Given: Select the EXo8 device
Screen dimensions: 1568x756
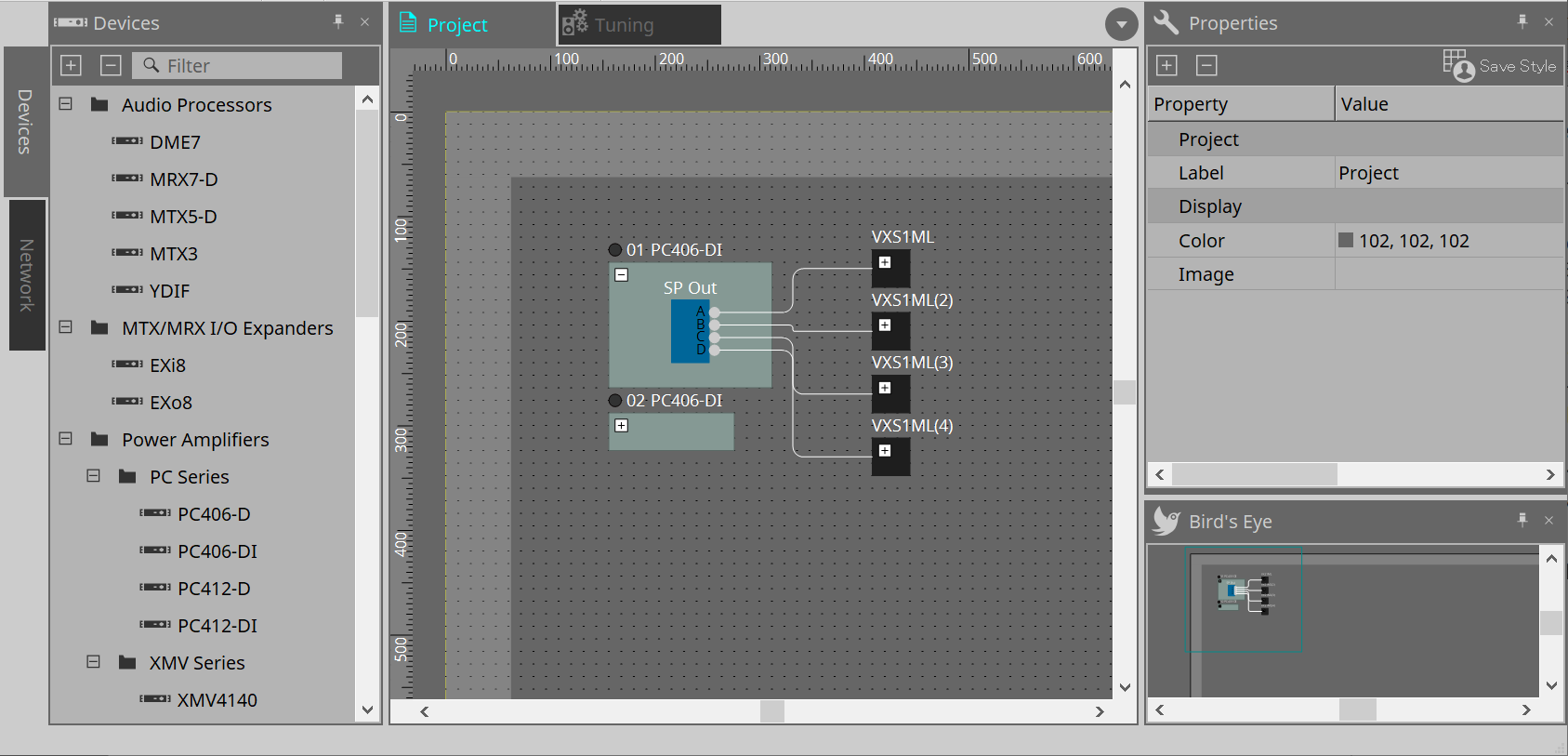Looking at the screenshot, I should coord(171,403).
